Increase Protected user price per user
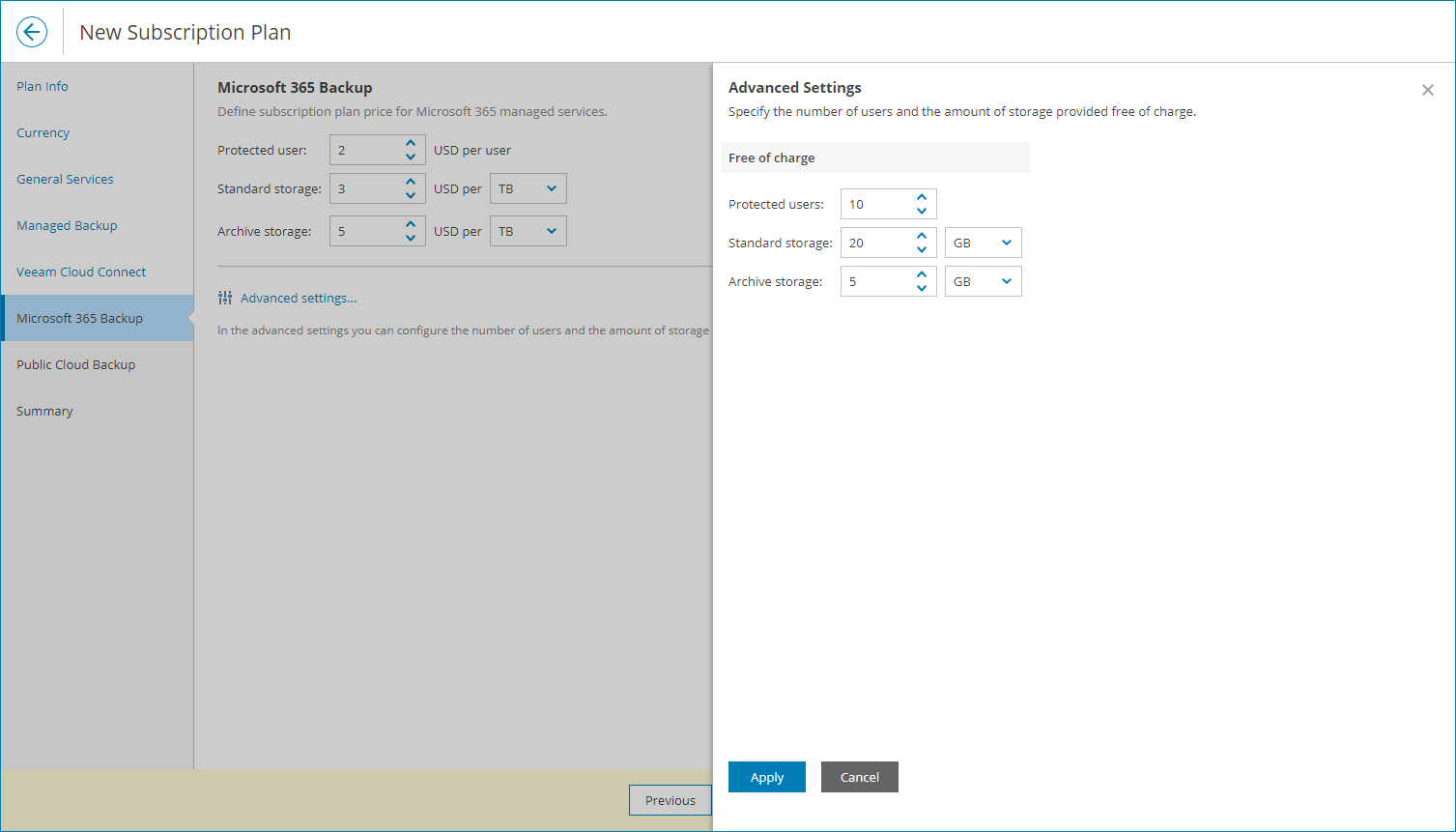The image size is (1456, 832). [x=411, y=143]
